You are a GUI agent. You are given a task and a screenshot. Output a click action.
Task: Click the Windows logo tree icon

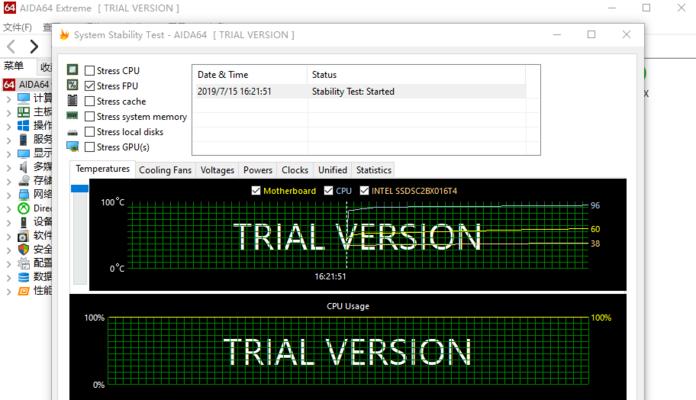click(x=24, y=126)
